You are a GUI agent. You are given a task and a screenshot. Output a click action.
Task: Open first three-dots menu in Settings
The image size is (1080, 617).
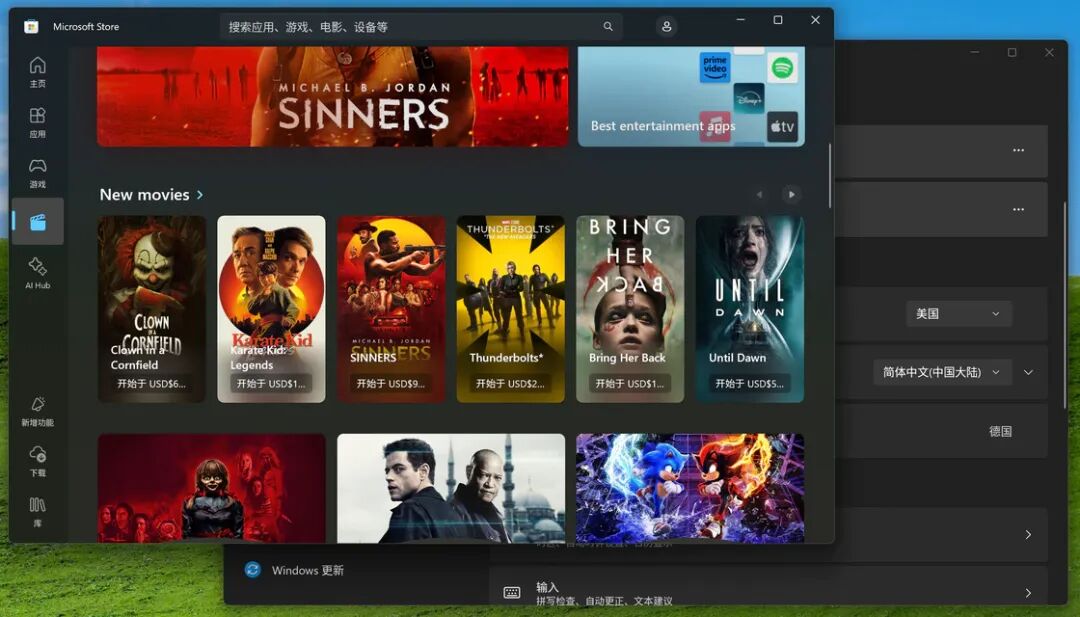coord(1019,150)
